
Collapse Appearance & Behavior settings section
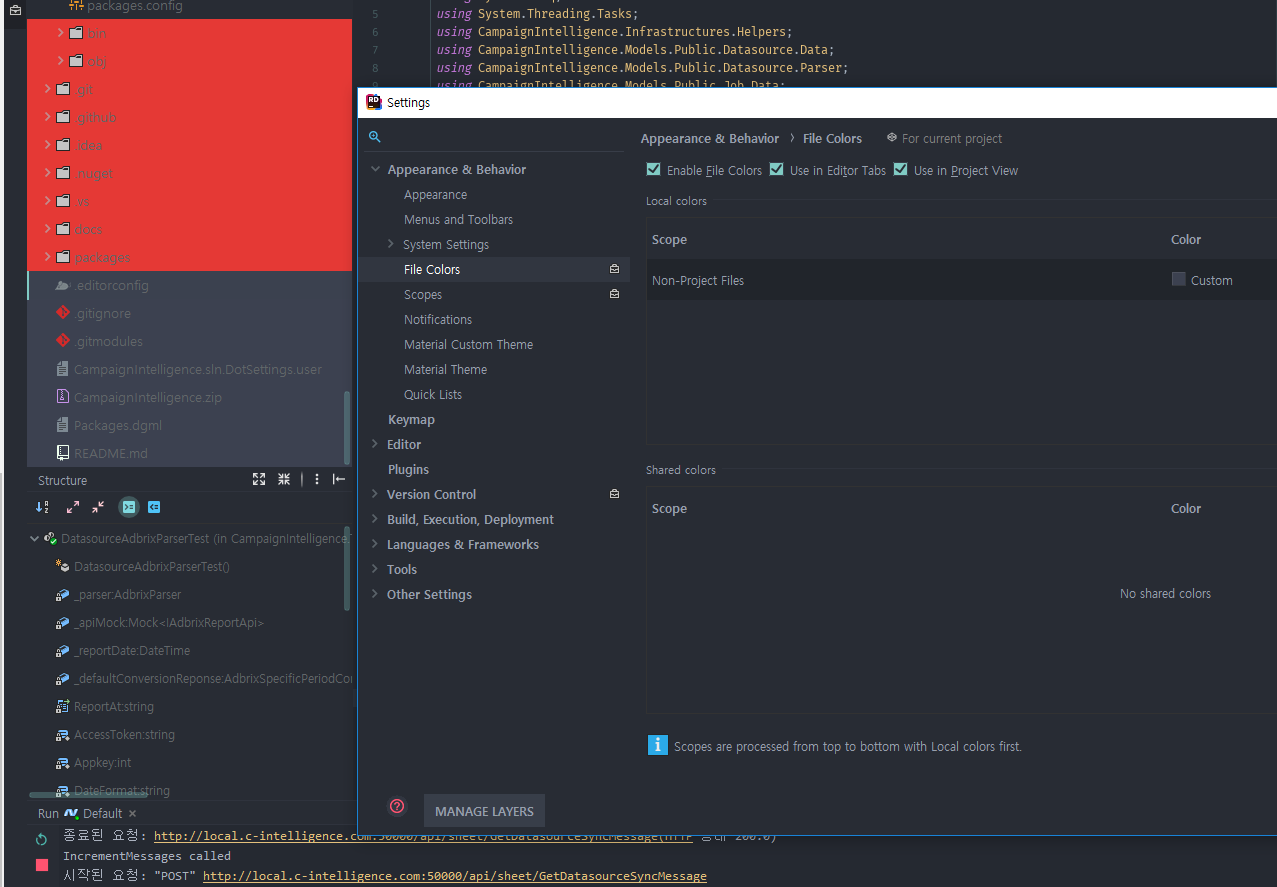tap(375, 170)
